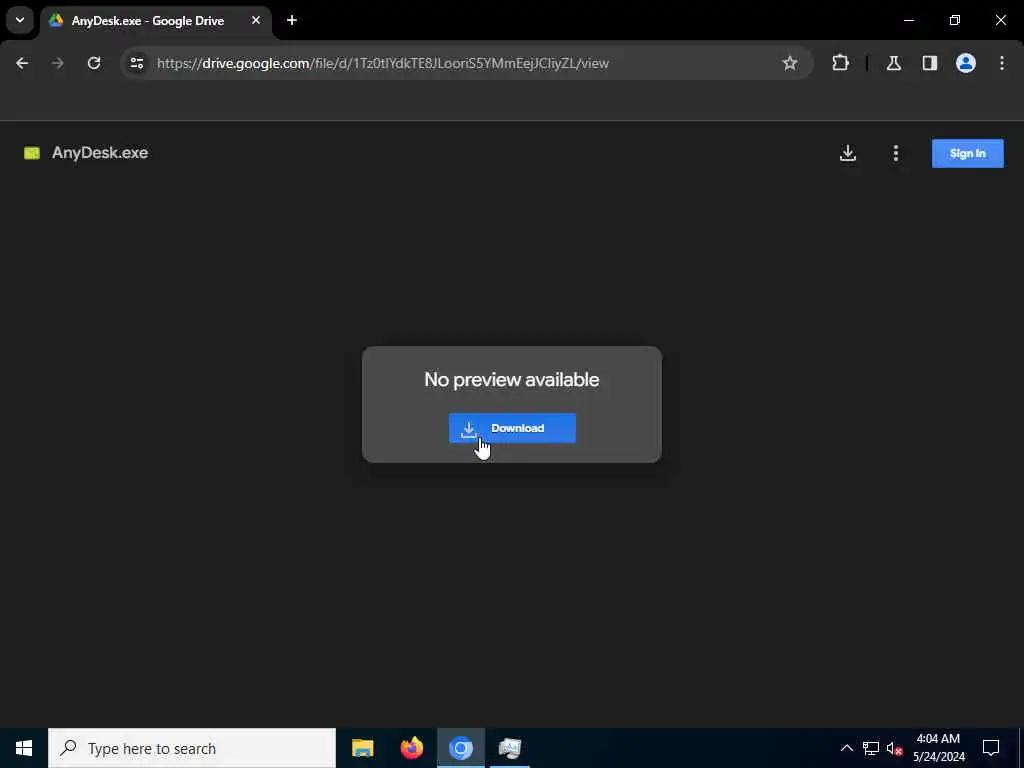Click the AnyDesk.exe file type icon
1024x768 pixels.
pos(32,153)
